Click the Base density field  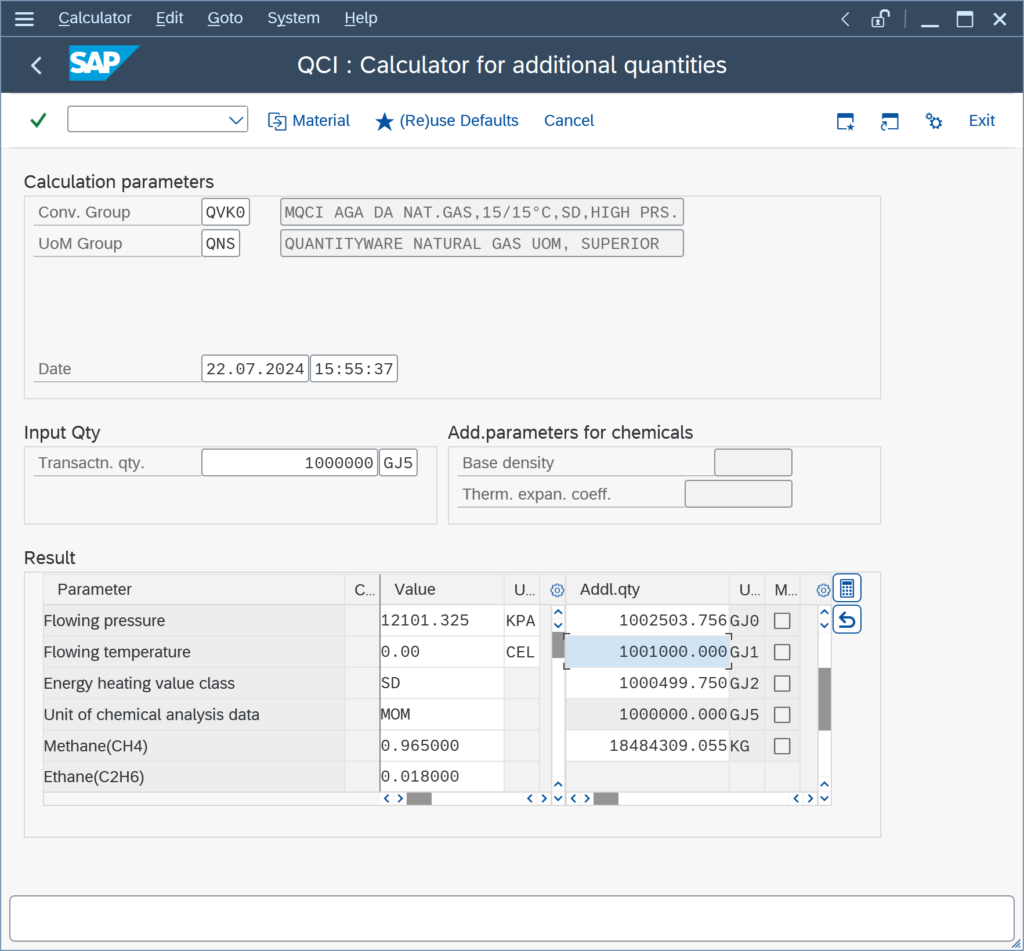point(753,463)
